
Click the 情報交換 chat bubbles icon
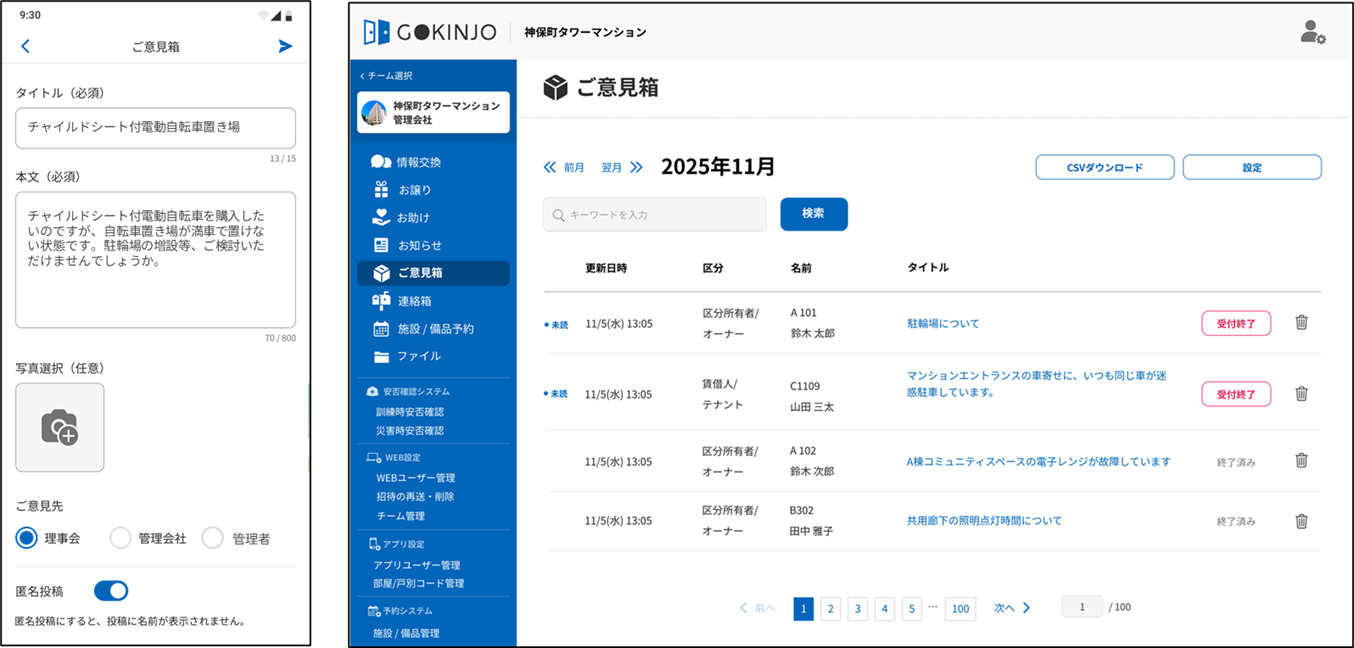[x=381, y=162]
